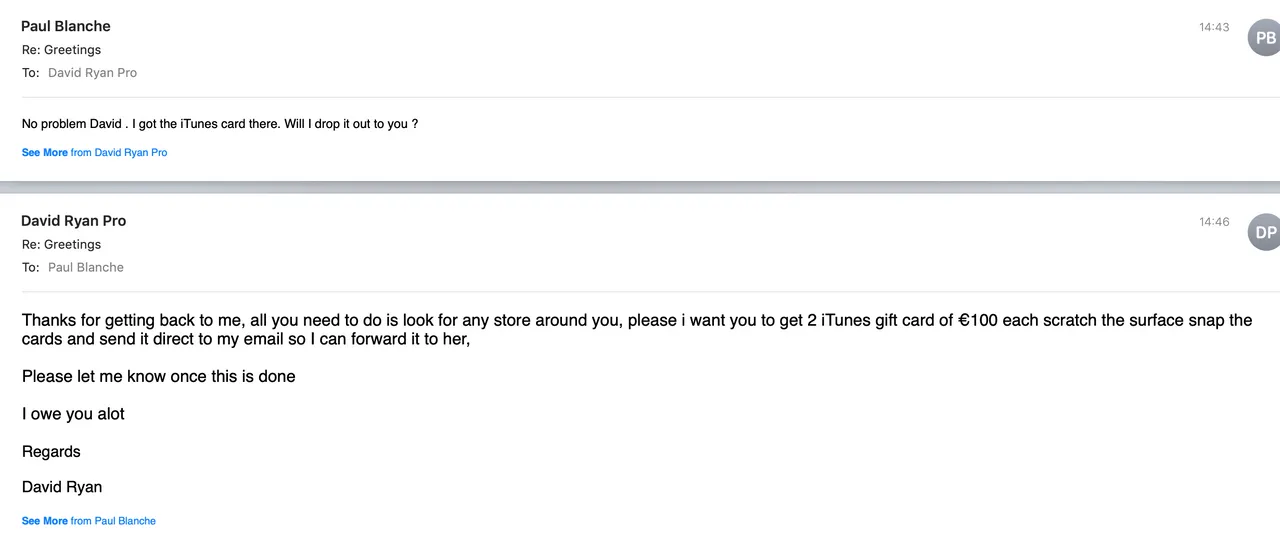Expand See More from Paul Blanche
The width and height of the screenshot is (1280, 537).
[89, 521]
